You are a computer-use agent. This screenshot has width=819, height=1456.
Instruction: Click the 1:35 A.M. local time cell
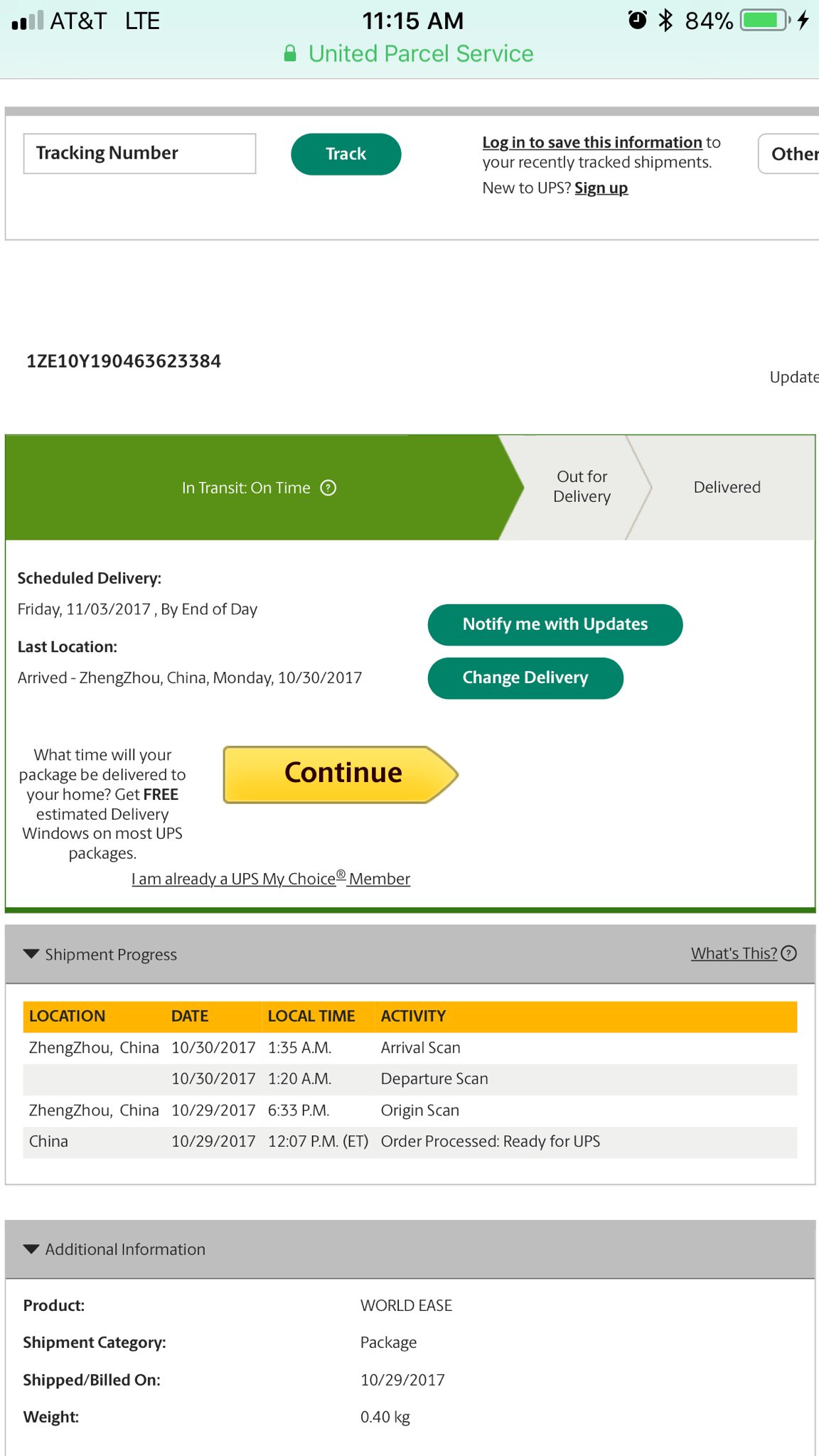(299, 1048)
